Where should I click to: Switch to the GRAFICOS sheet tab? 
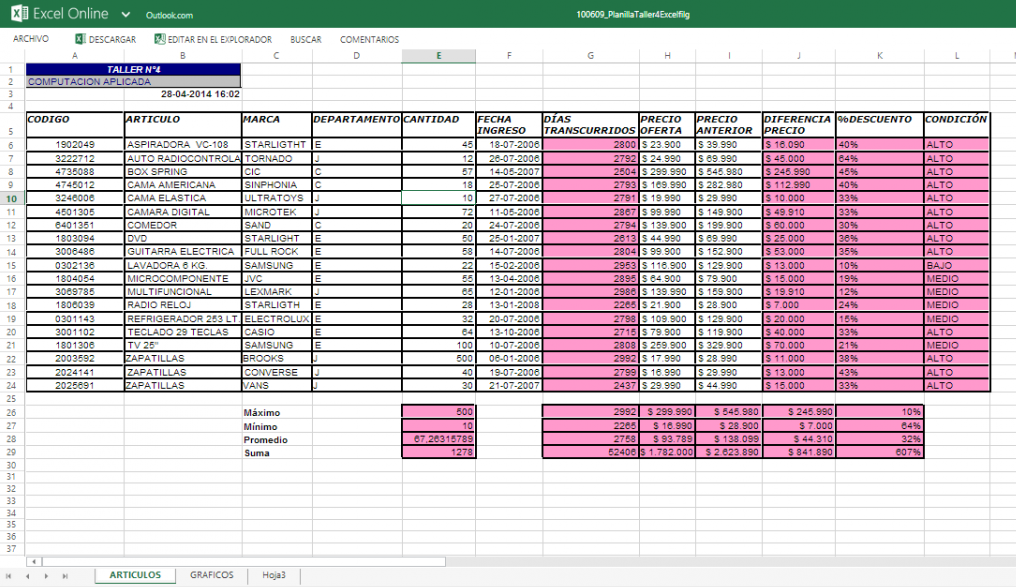click(x=211, y=575)
